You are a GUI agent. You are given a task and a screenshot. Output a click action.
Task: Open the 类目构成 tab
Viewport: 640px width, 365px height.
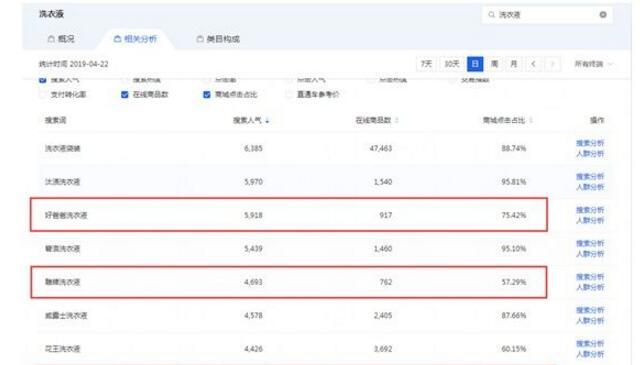point(218,39)
